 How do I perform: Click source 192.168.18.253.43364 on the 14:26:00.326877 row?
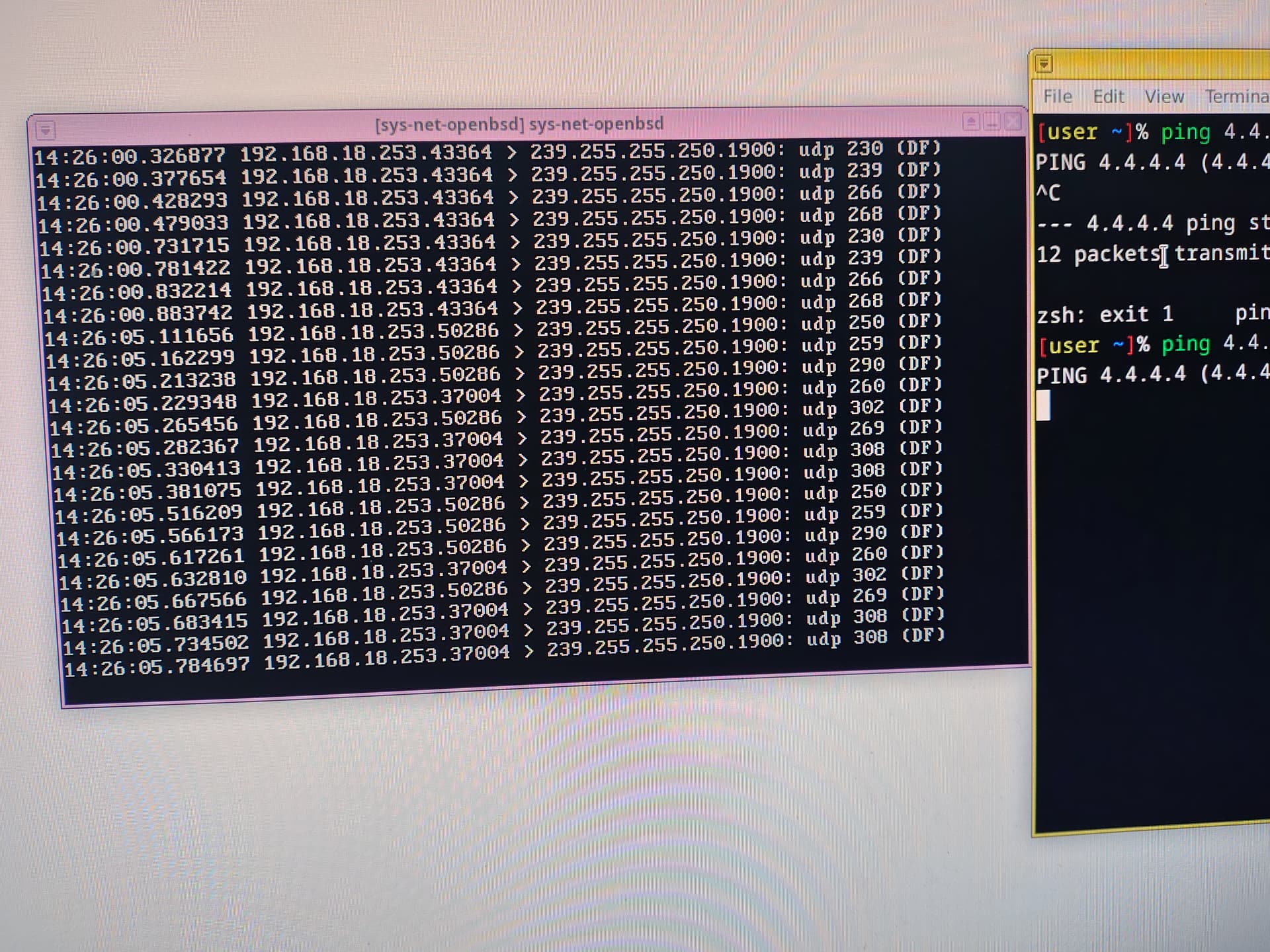click(366, 153)
